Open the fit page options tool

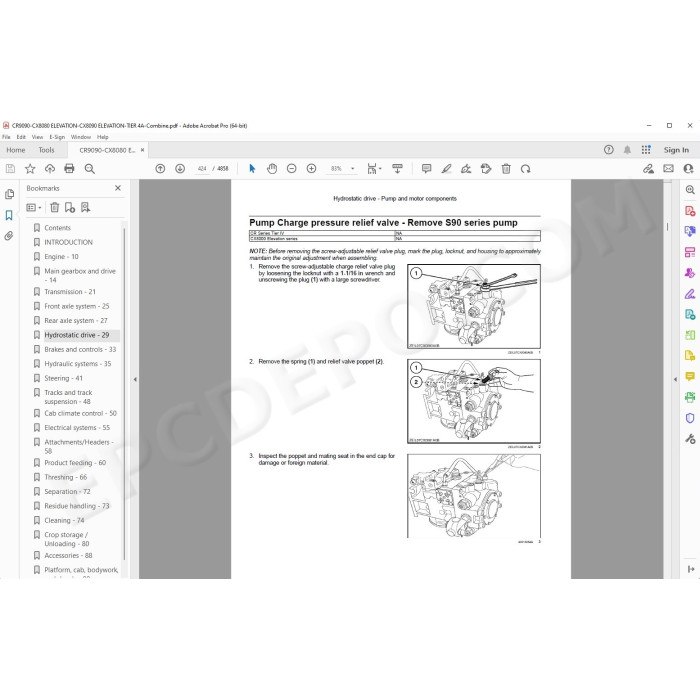(x=374, y=169)
